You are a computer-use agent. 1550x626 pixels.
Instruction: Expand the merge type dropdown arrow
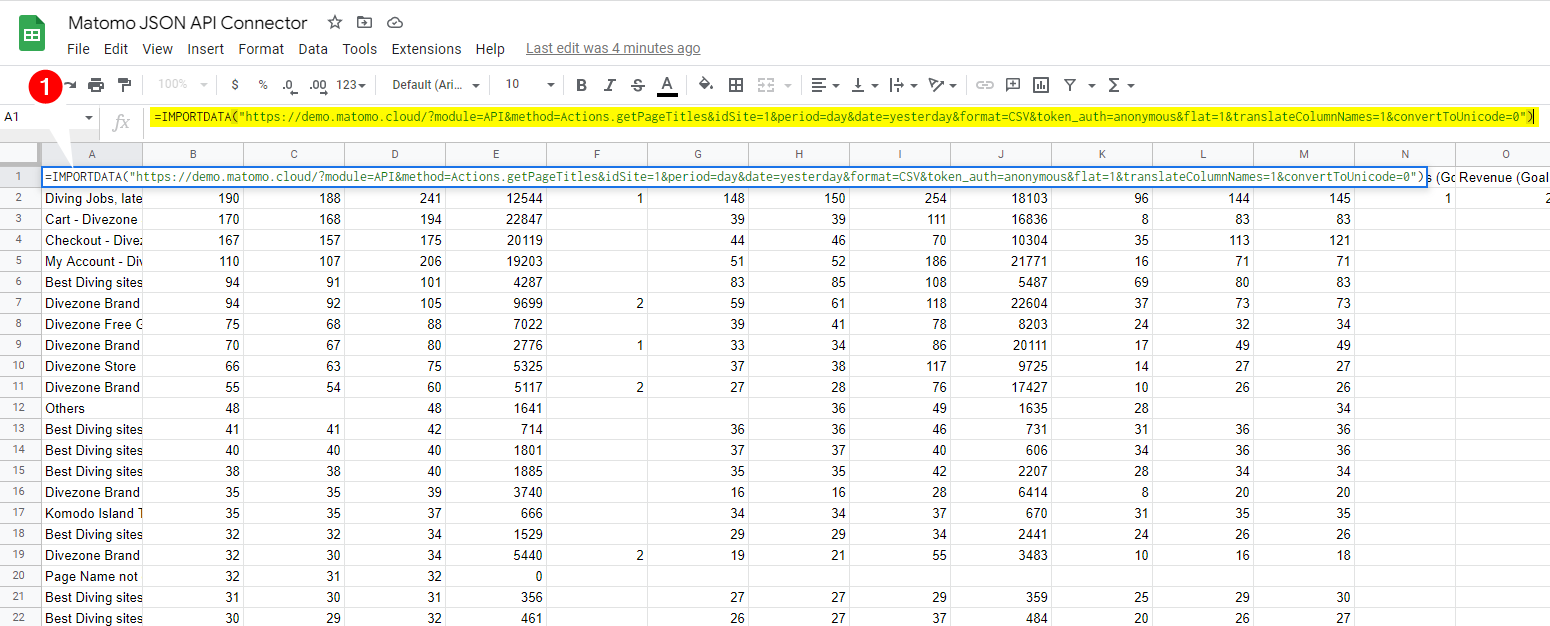(x=788, y=85)
